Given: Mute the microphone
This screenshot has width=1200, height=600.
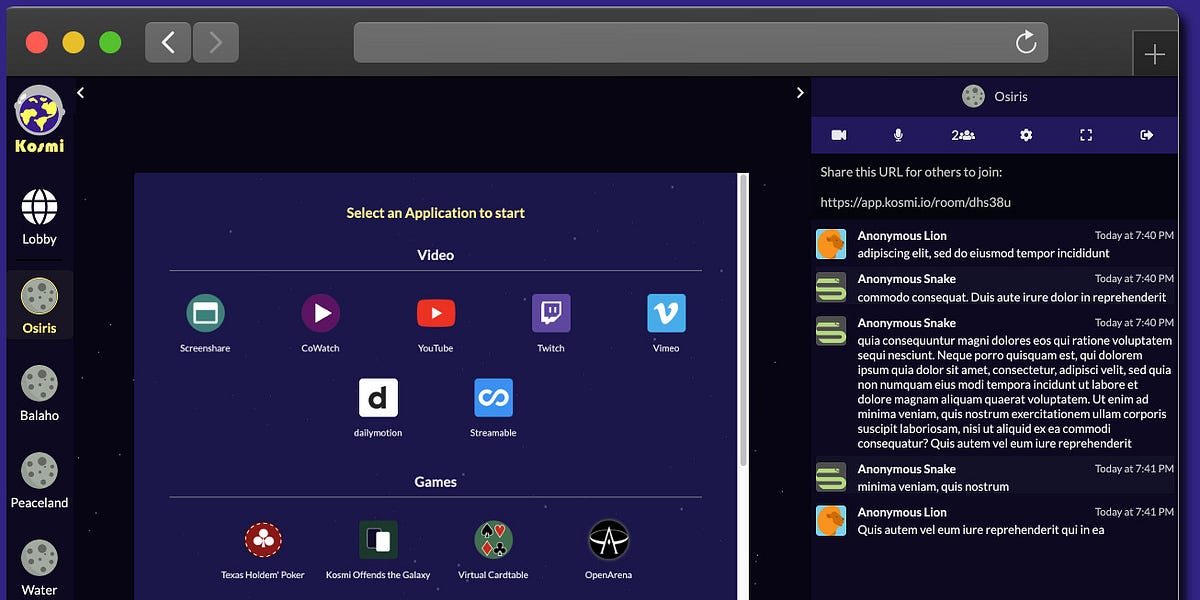Looking at the screenshot, I should pyautogui.click(x=898, y=134).
